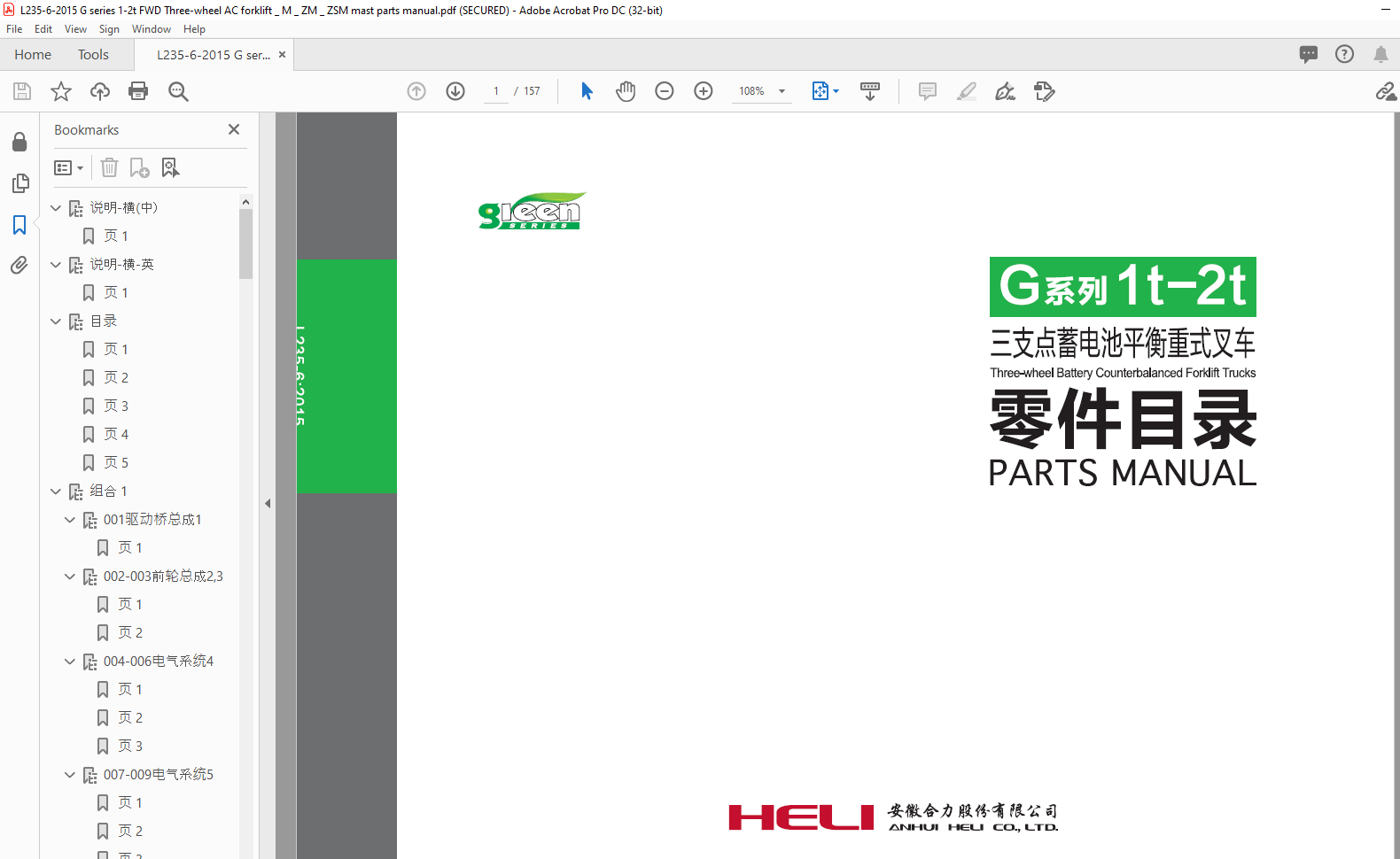Viewport: 1400px width, 859px height.
Task: Click the current page number field
Action: coord(496,91)
